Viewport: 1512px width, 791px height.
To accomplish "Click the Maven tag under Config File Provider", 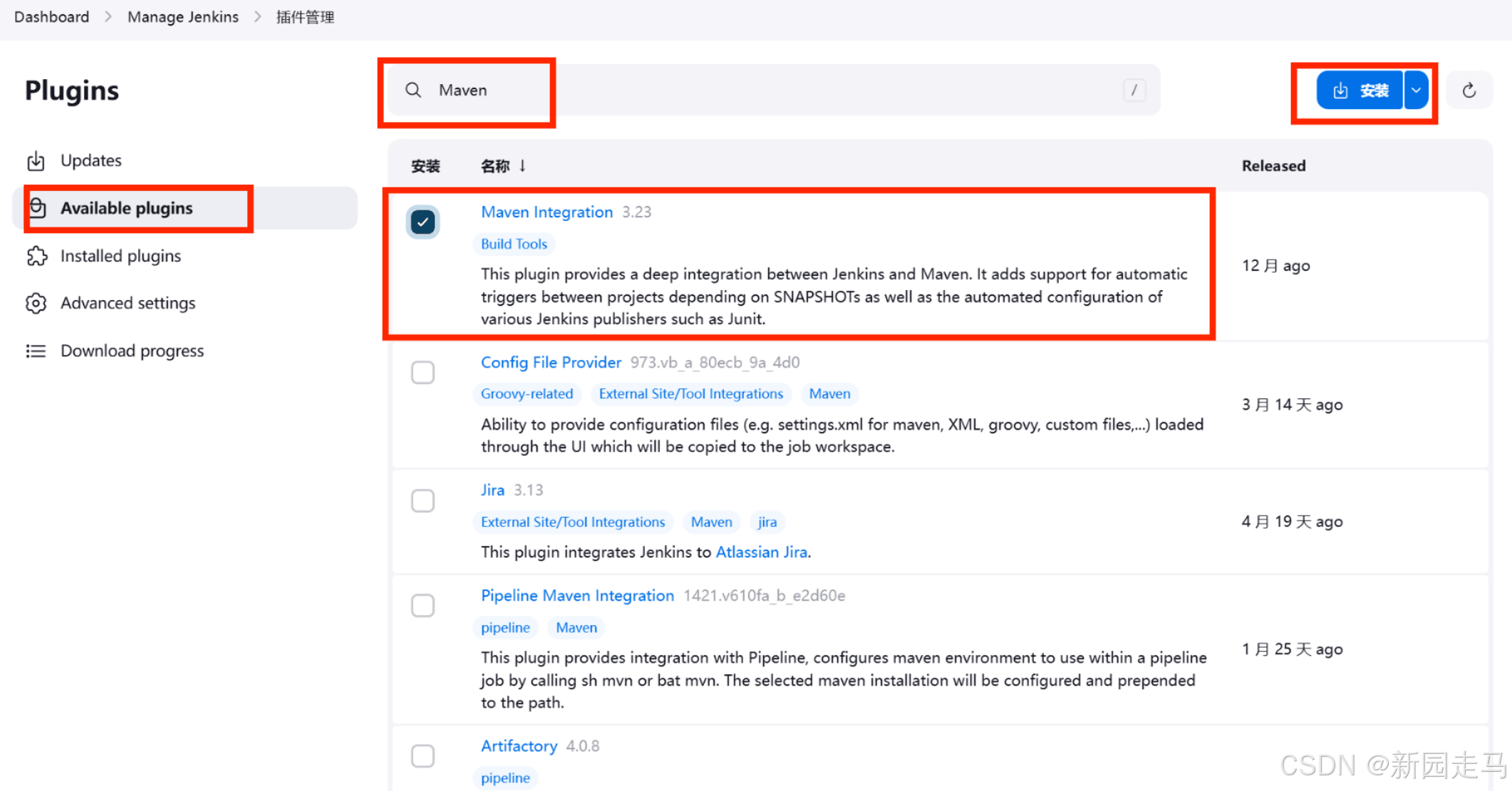I will [829, 394].
